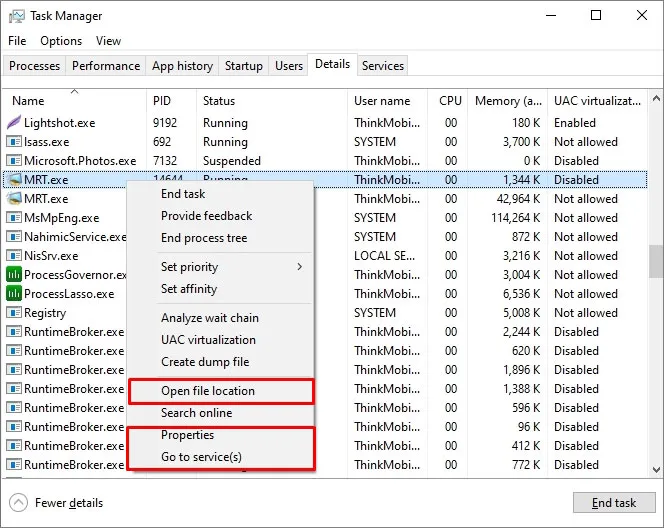Click the Registry process icon
The width and height of the screenshot is (664, 528).
(14, 312)
